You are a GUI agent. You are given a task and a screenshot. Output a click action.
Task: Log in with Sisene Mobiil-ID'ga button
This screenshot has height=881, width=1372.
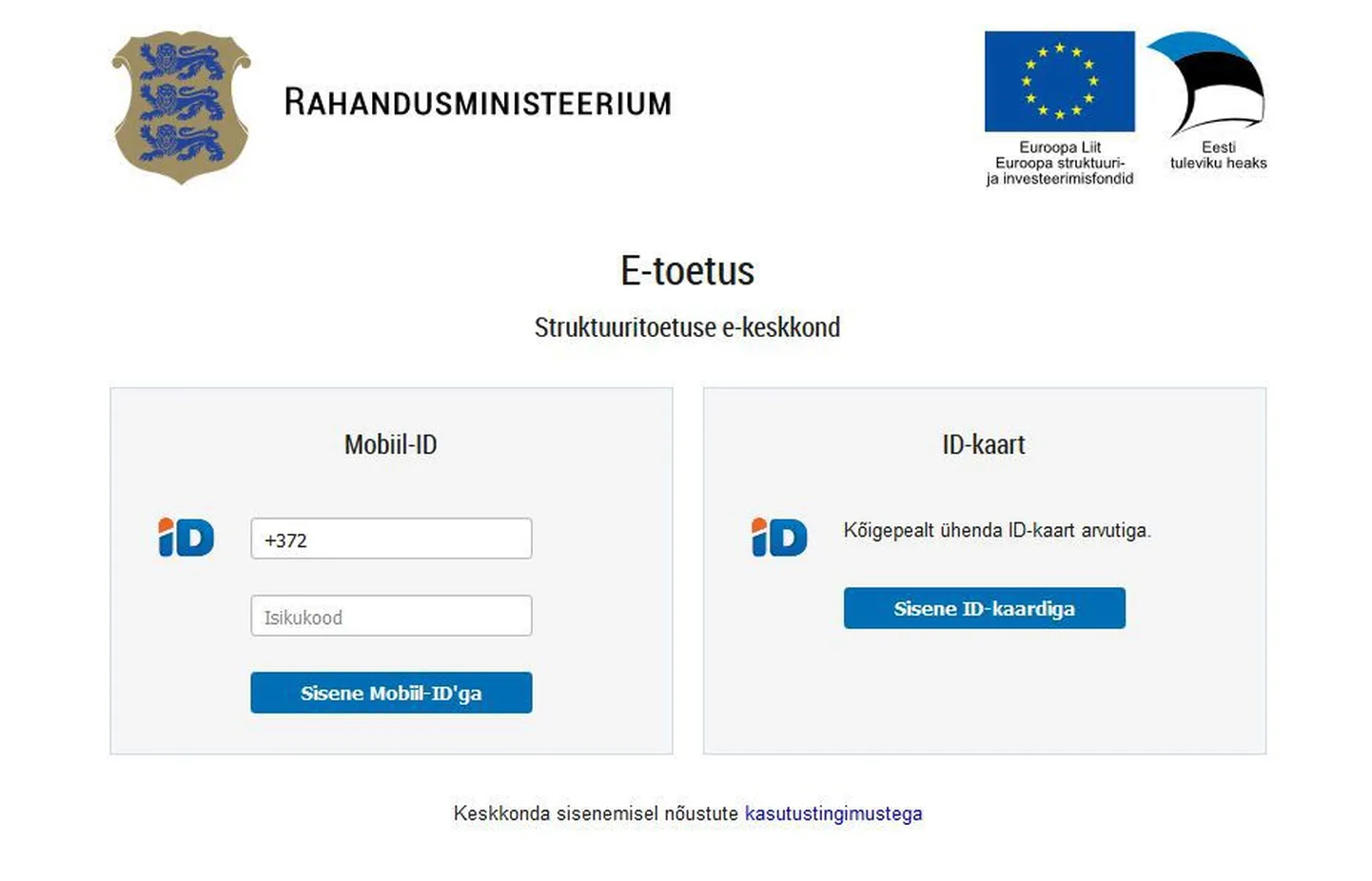(391, 693)
